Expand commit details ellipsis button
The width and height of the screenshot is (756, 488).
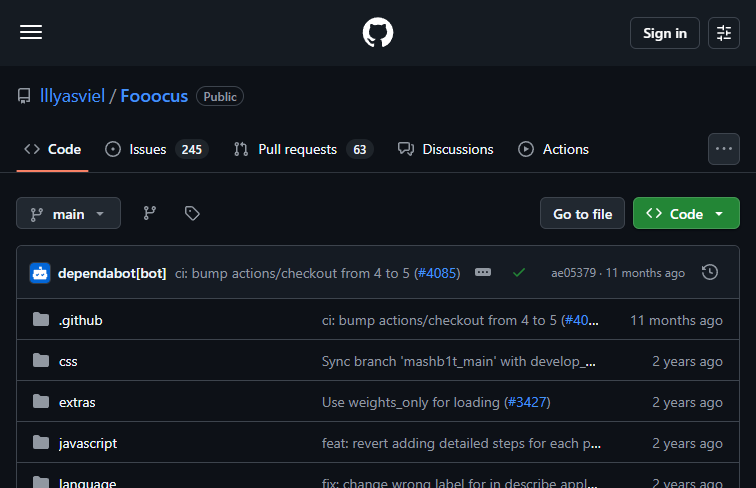483,272
